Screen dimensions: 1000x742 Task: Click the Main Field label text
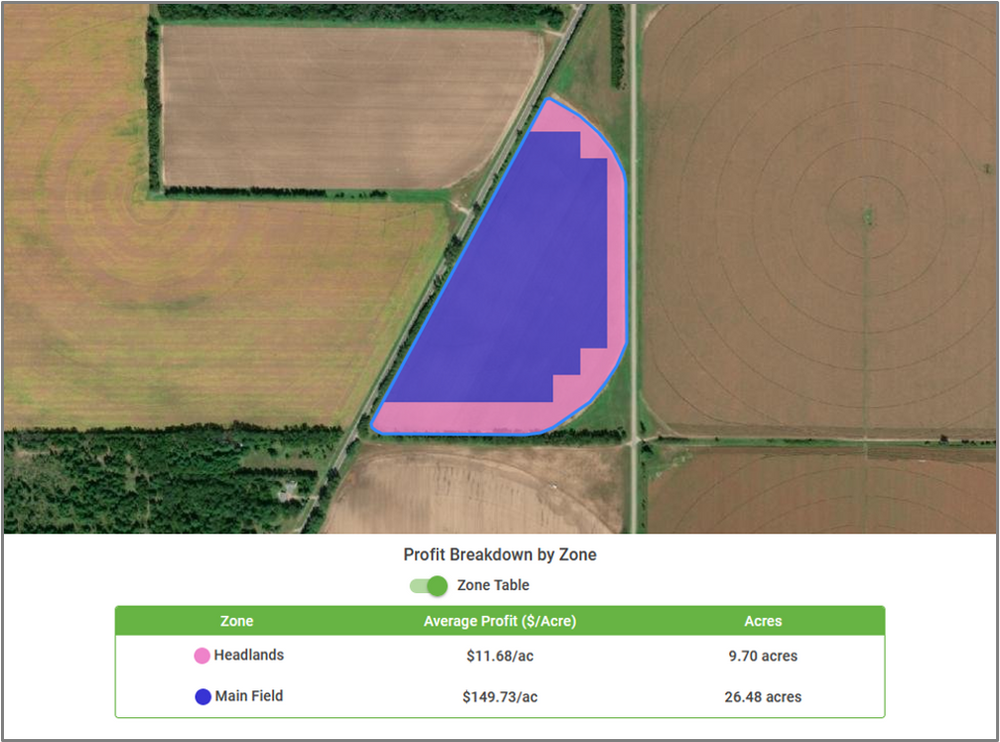coord(247,696)
